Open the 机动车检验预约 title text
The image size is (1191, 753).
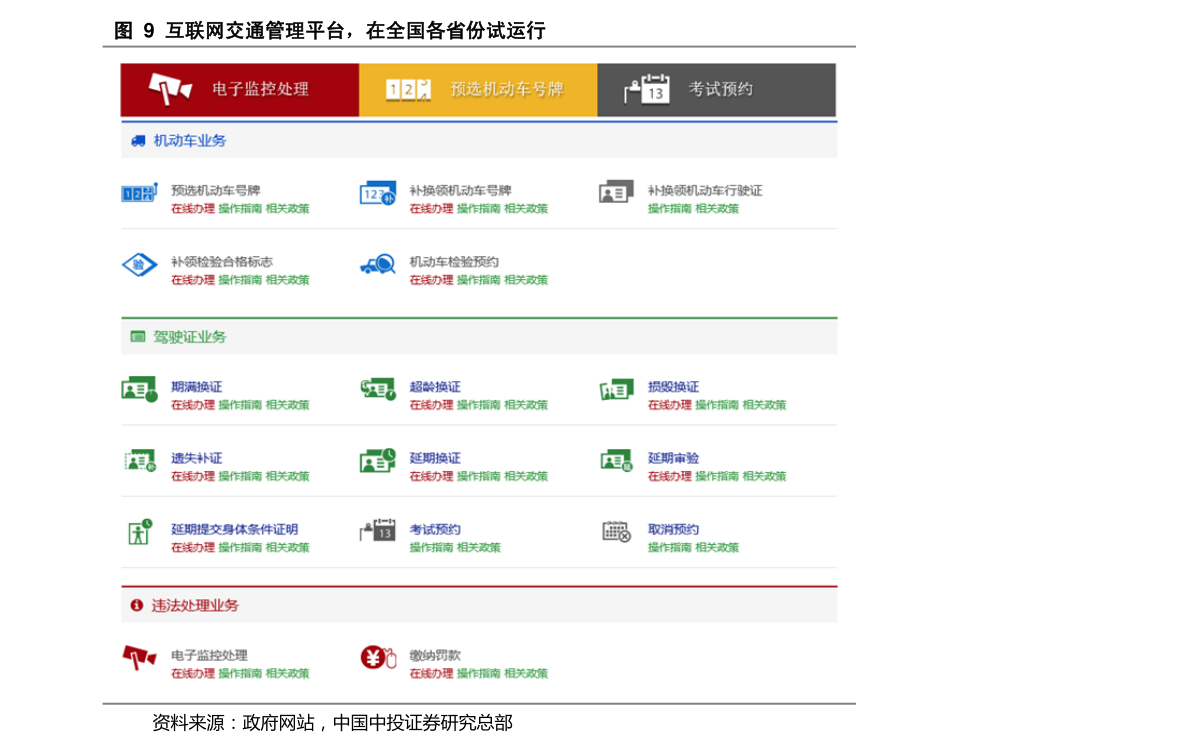point(453,262)
